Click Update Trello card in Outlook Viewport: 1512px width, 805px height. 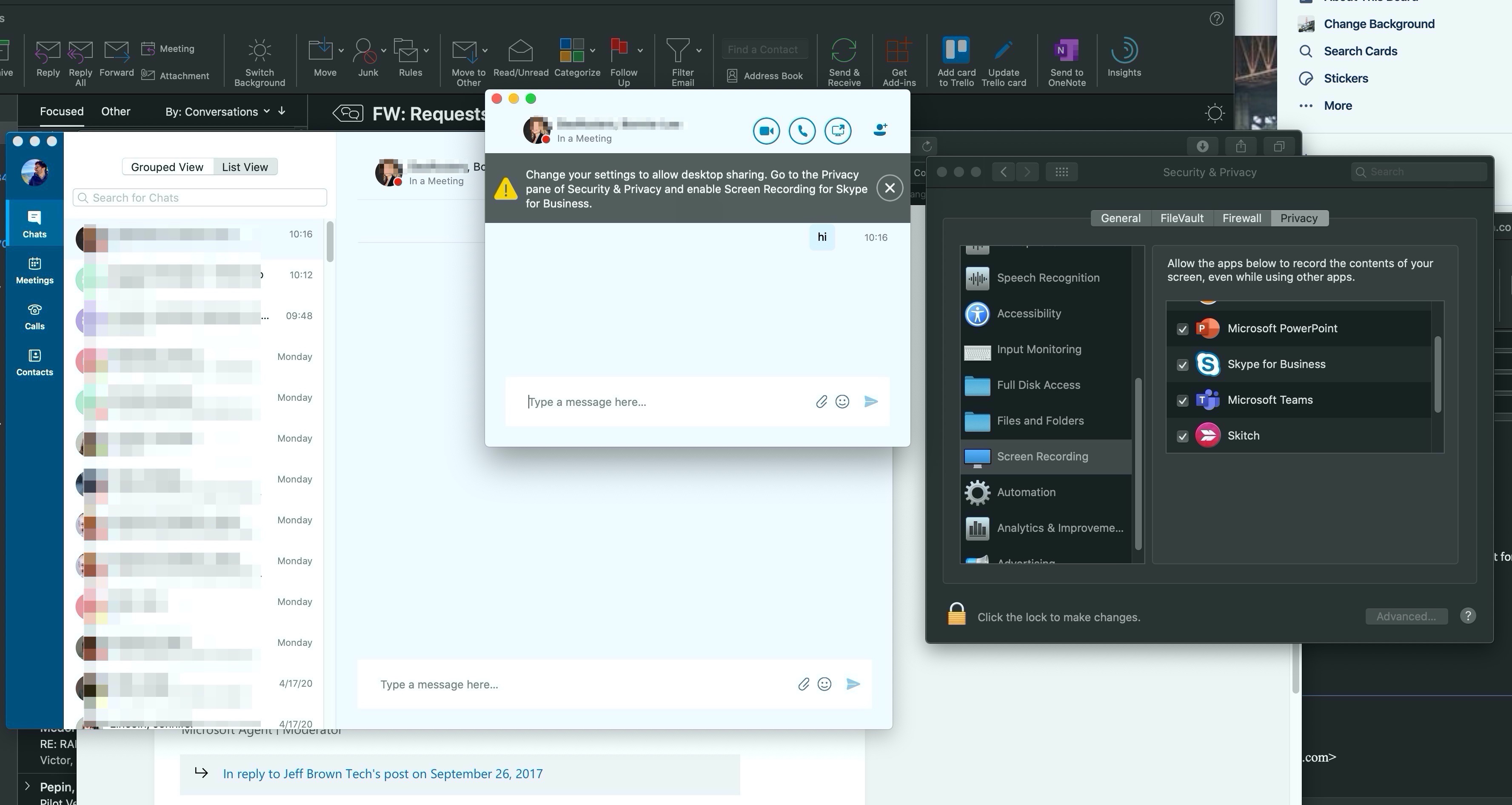[1004, 63]
